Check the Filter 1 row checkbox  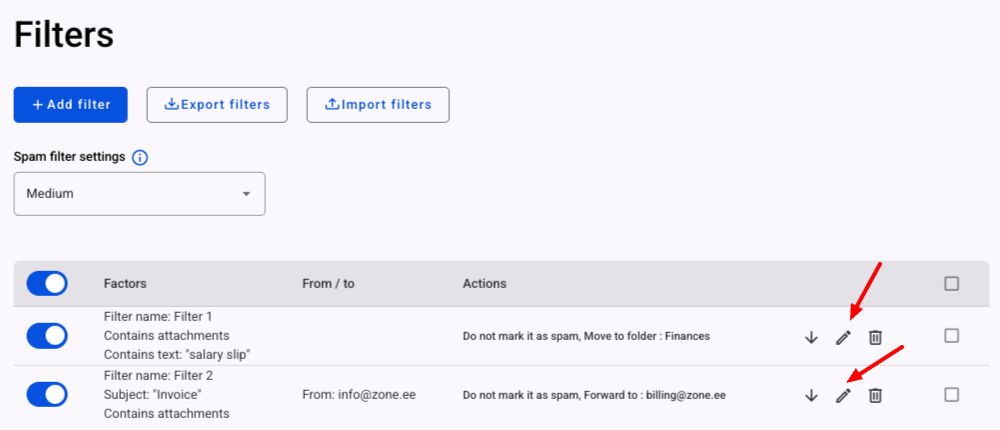click(x=952, y=336)
